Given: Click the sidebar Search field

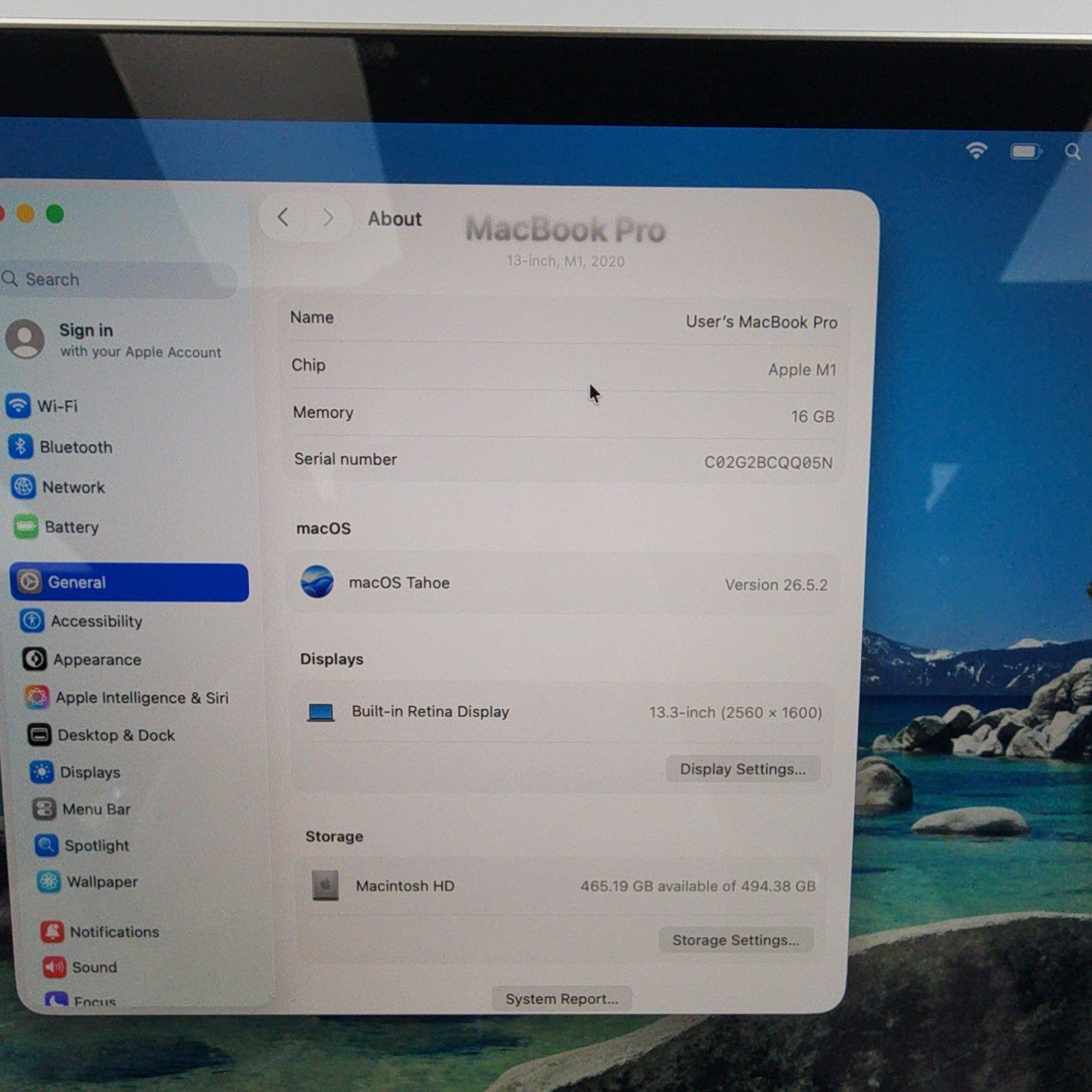Looking at the screenshot, I should (x=119, y=279).
